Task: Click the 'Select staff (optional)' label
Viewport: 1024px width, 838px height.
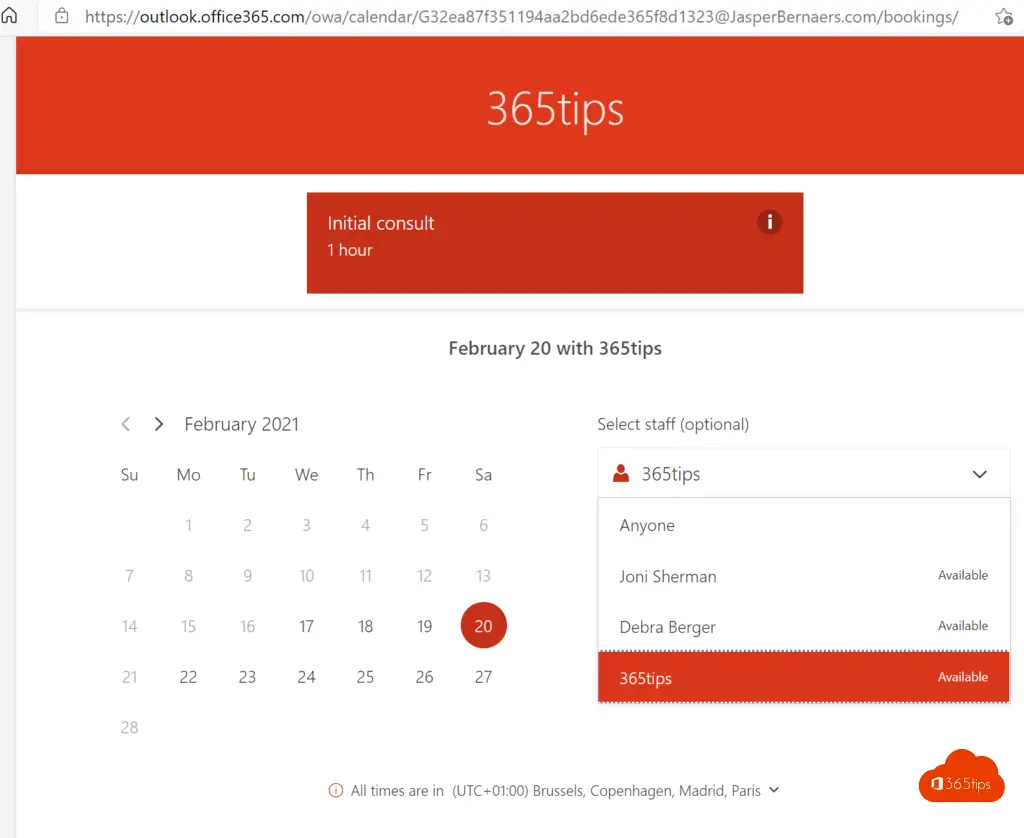Action: (x=673, y=424)
